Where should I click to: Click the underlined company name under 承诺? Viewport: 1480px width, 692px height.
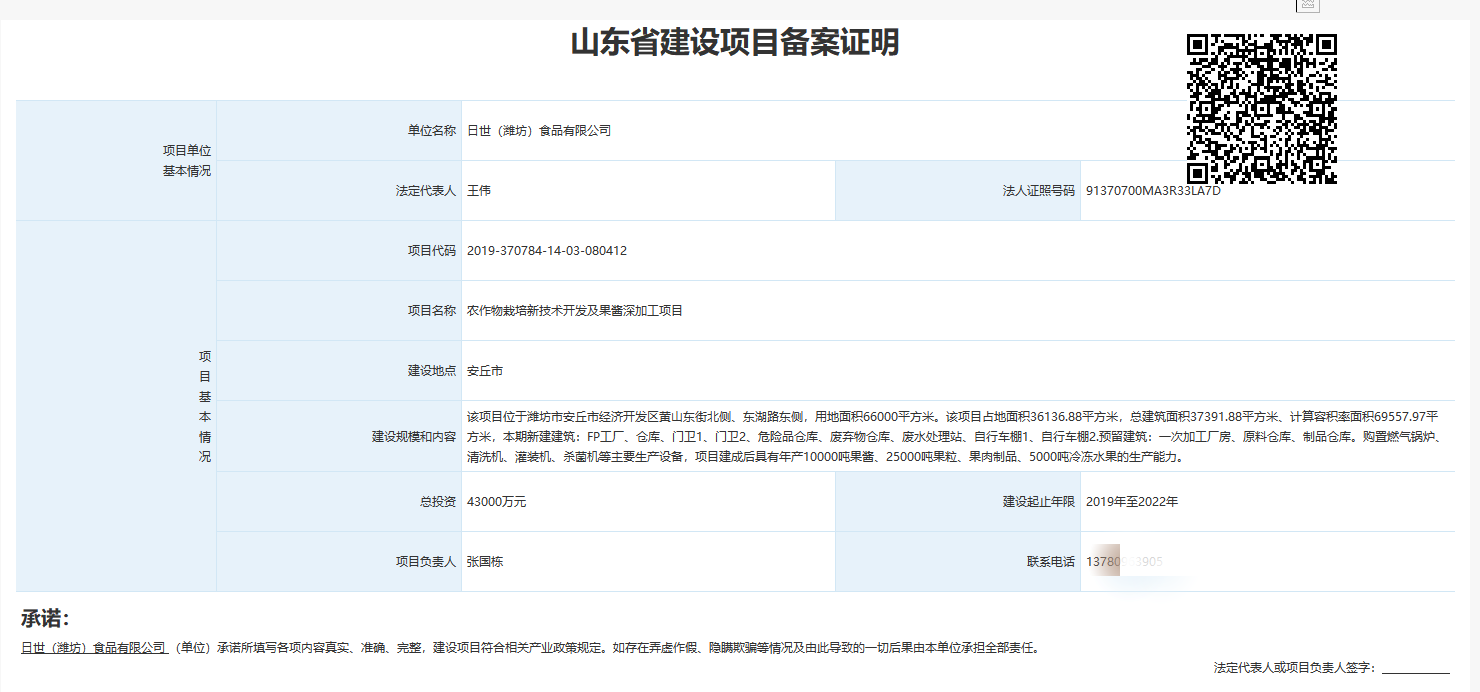point(94,647)
